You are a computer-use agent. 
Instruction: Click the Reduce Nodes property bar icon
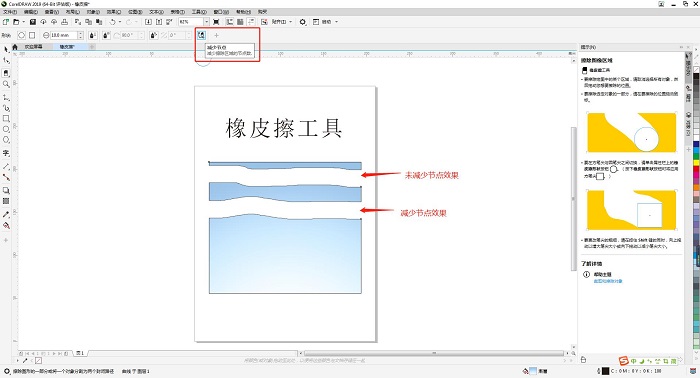[201, 35]
